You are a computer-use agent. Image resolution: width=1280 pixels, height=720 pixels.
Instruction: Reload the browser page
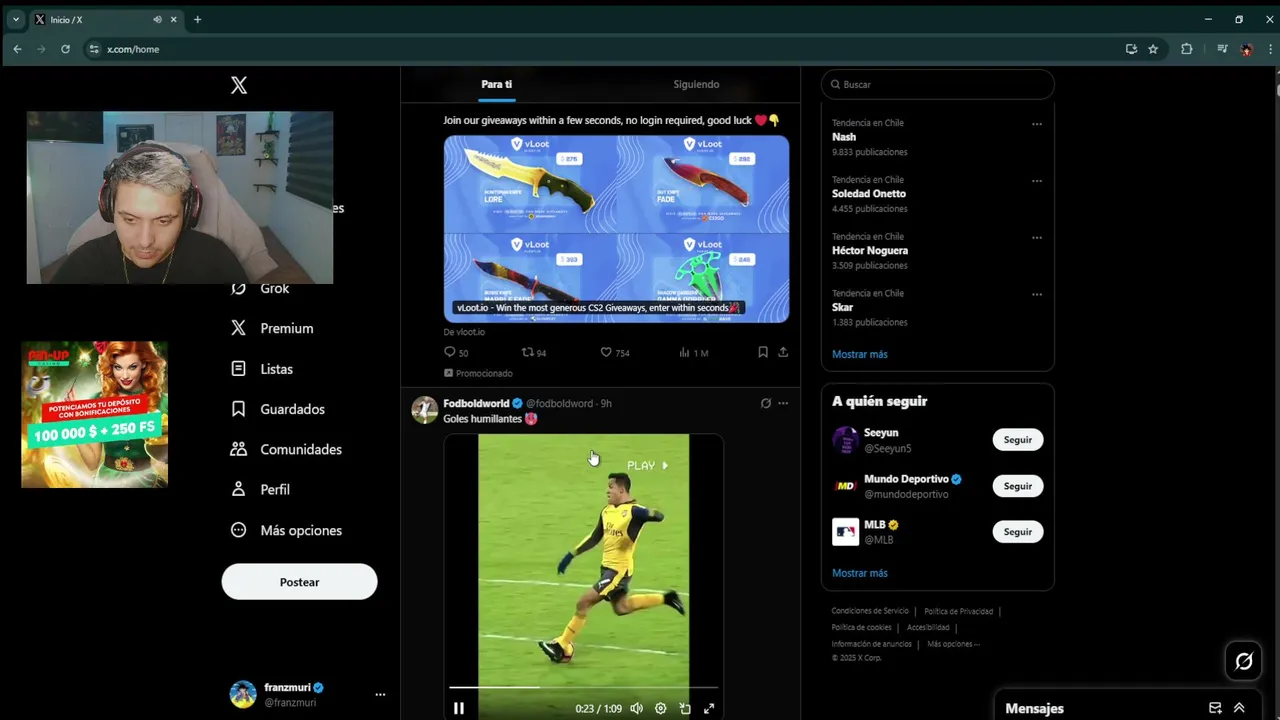pos(65,49)
